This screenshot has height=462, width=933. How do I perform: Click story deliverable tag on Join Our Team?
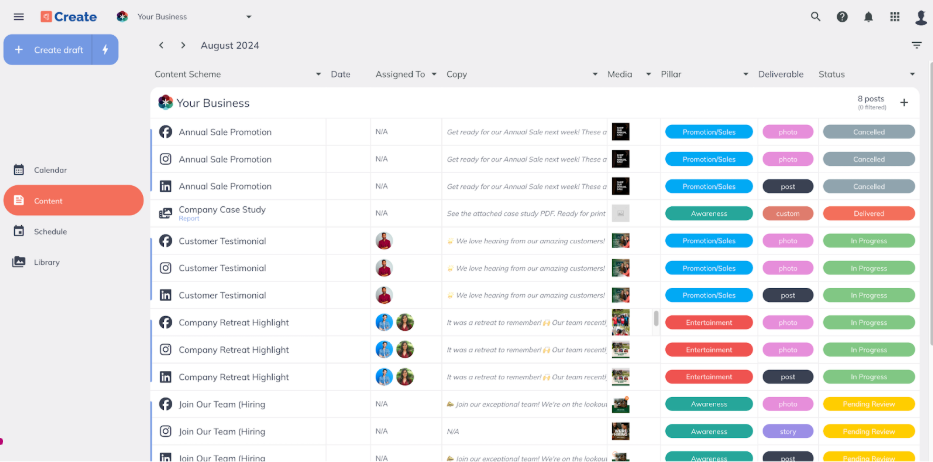788,431
